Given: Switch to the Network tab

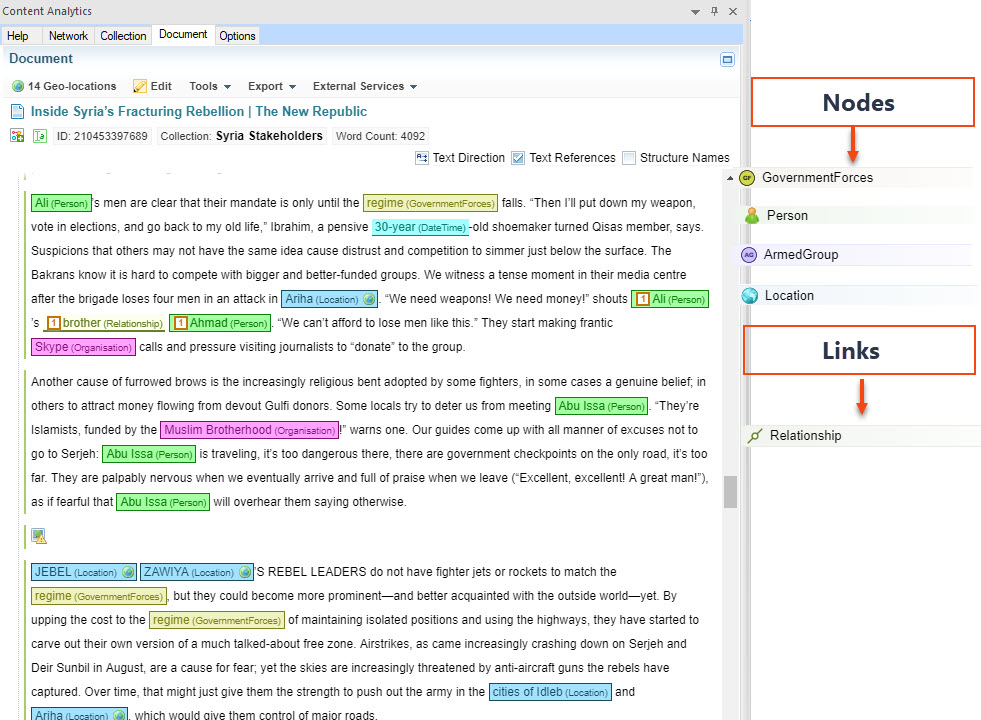Looking at the screenshot, I should [69, 36].
